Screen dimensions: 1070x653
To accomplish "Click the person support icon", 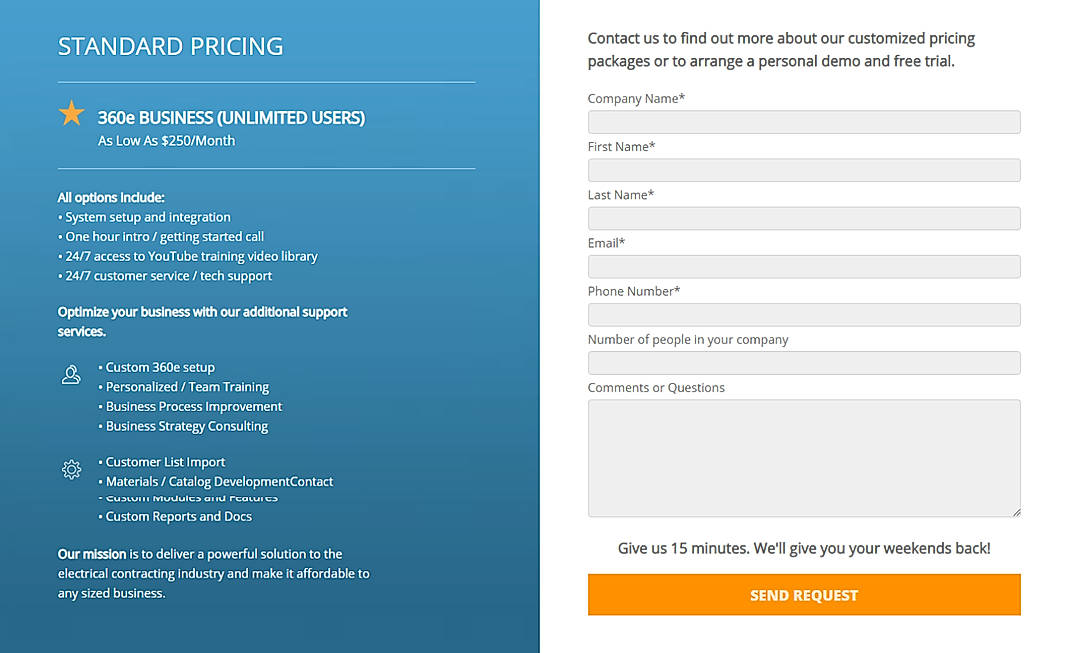I will click(x=71, y=374).
